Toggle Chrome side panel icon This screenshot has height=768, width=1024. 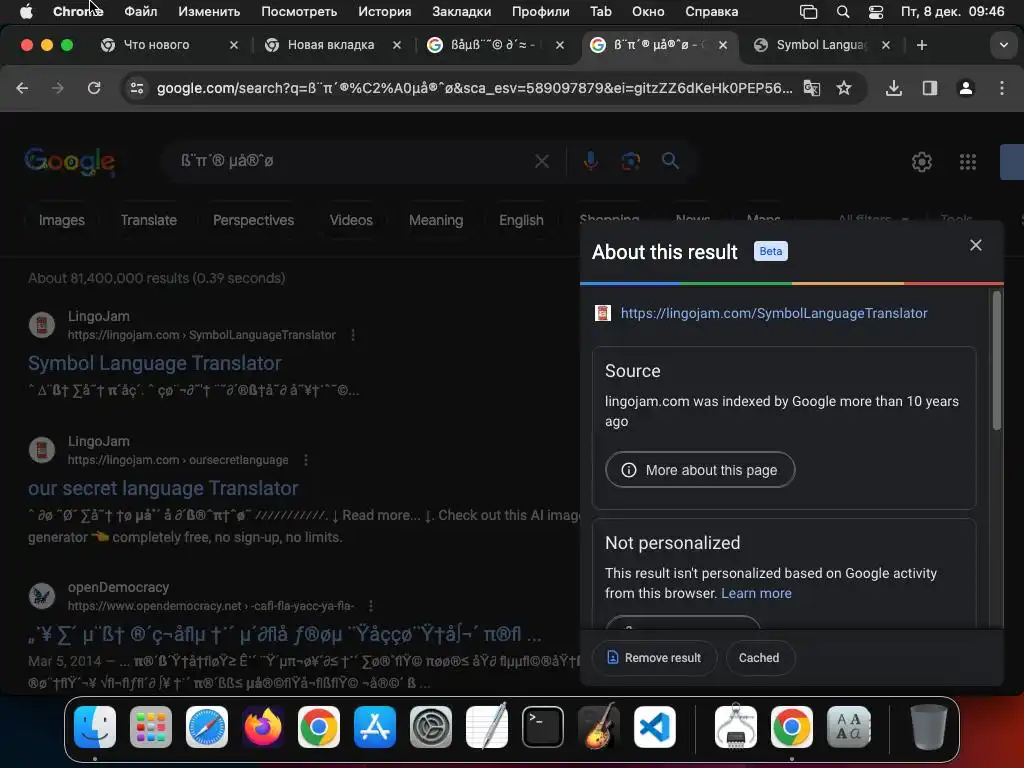pos(929,88)
